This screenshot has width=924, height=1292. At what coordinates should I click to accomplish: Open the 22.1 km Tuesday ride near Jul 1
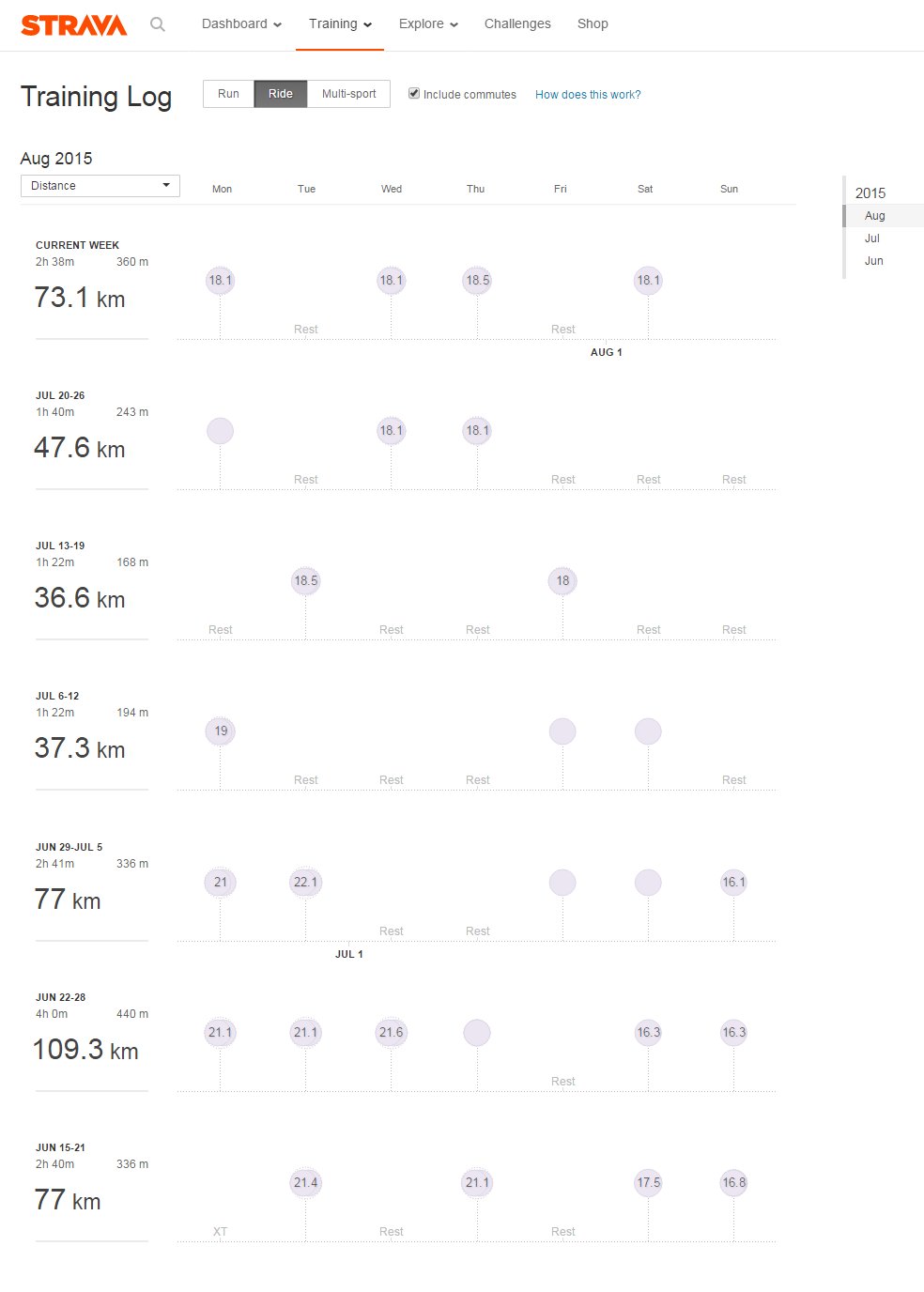(x=305, y=882)
